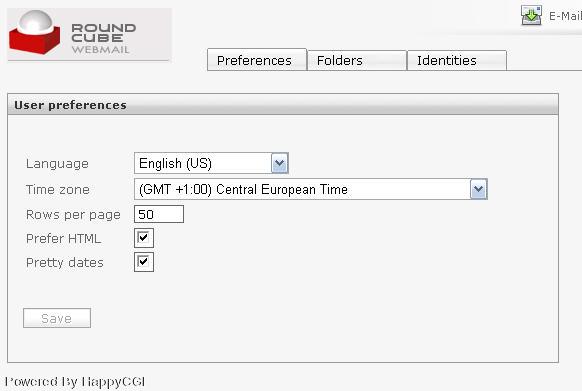582x391 pixels.
Task: Click the Prefer HTML label
Action: (x=63, y=238)
